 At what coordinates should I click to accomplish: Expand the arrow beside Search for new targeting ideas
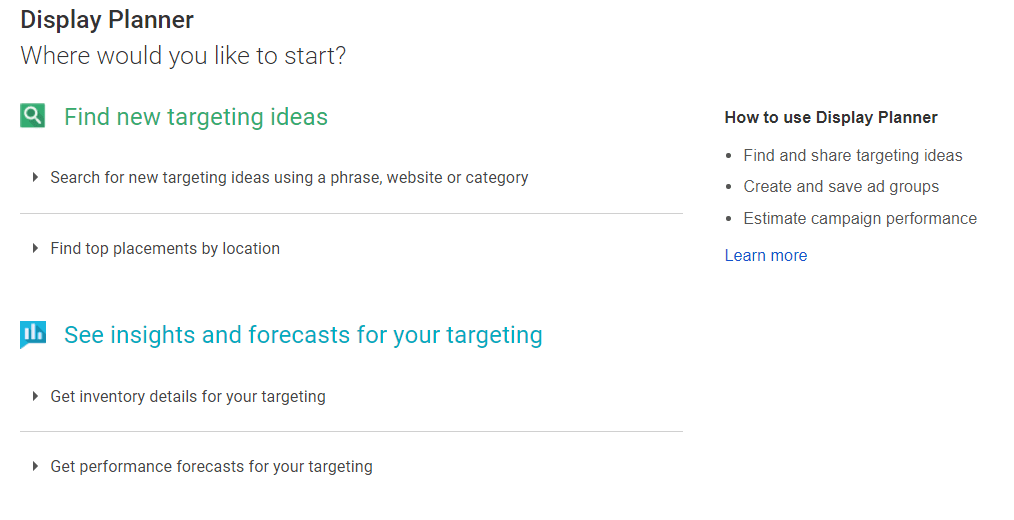36,177
